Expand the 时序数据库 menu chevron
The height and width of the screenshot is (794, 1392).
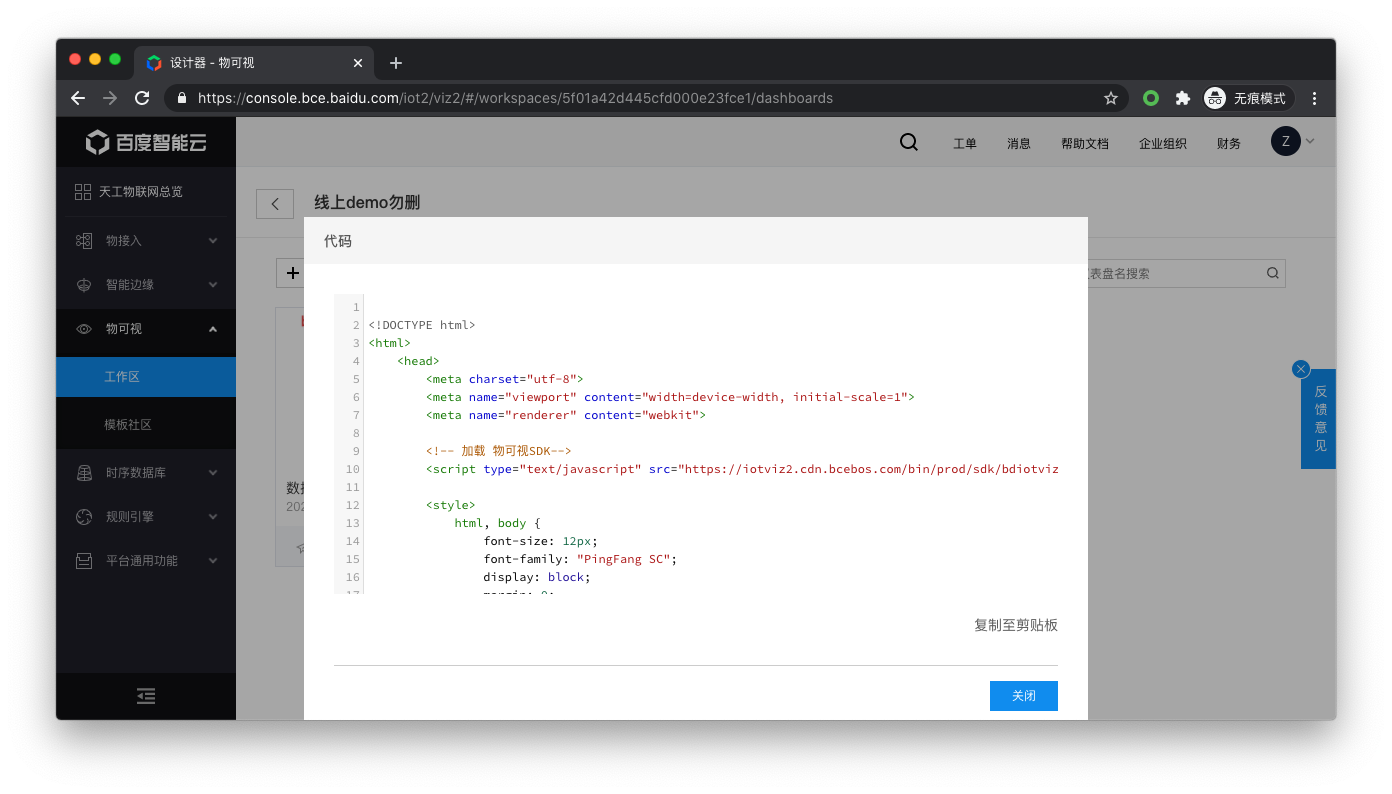coord(213,473)
